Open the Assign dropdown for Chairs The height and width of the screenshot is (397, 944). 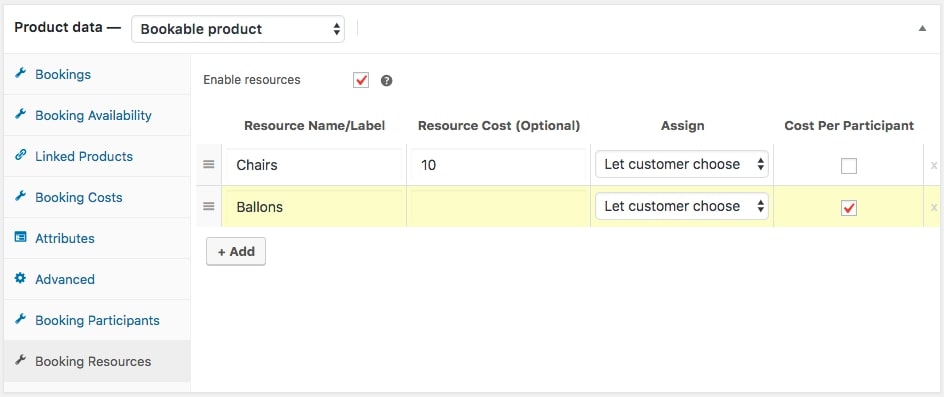tap(682, 164)
